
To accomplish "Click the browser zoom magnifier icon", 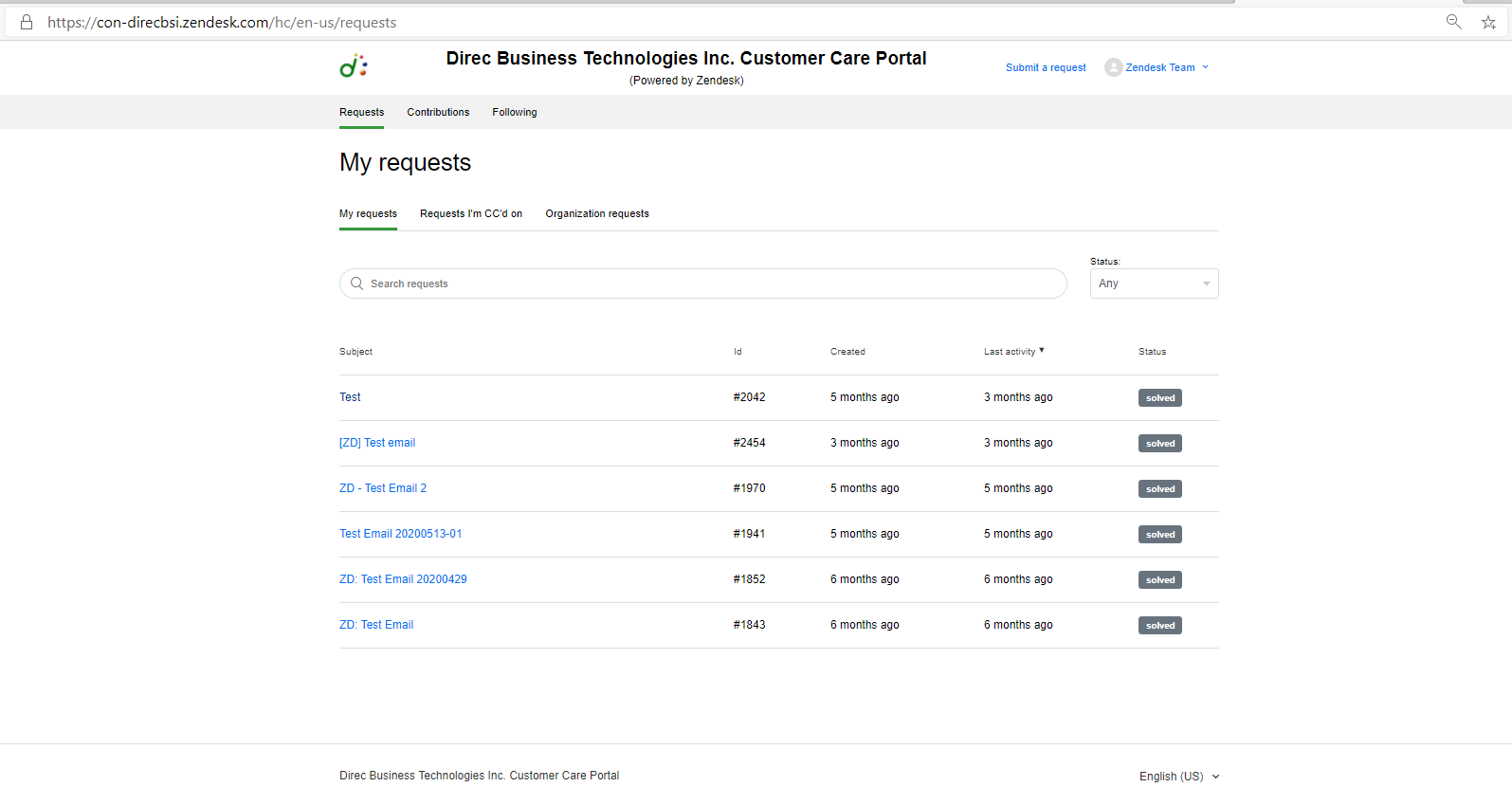I will [1453, 22].
